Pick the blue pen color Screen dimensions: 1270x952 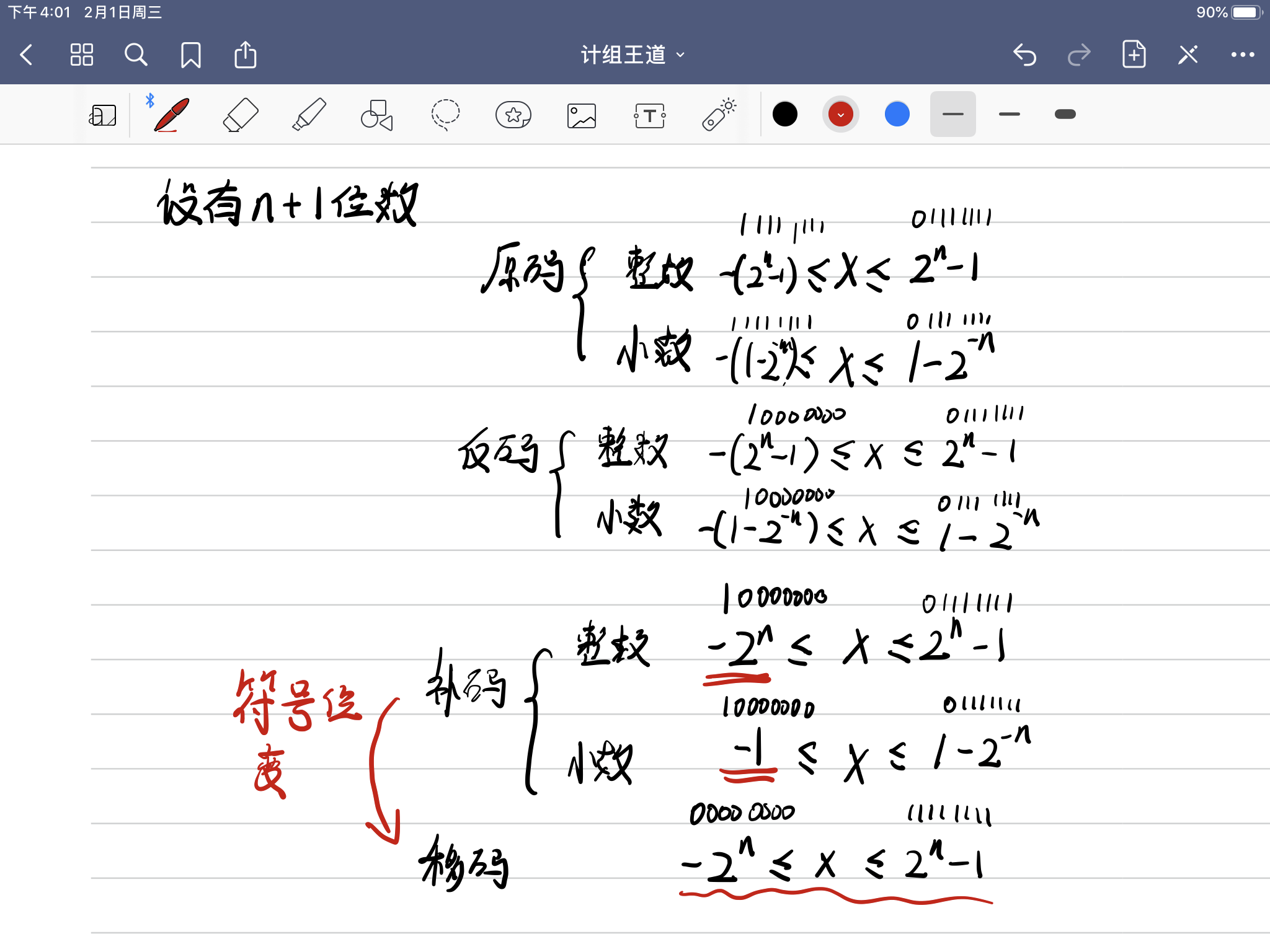(897, 114)
